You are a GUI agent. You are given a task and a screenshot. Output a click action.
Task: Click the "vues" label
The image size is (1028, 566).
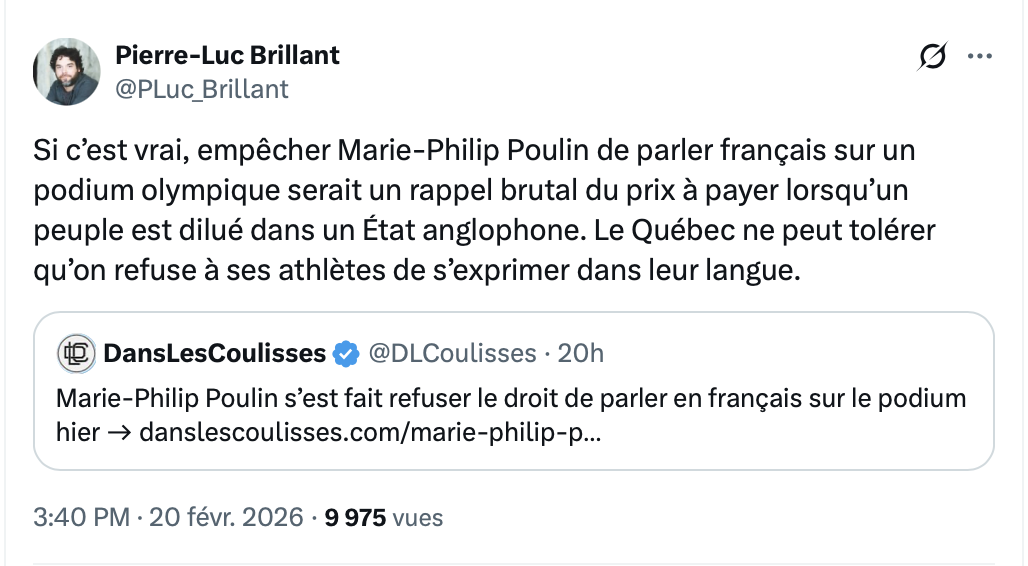418,517
